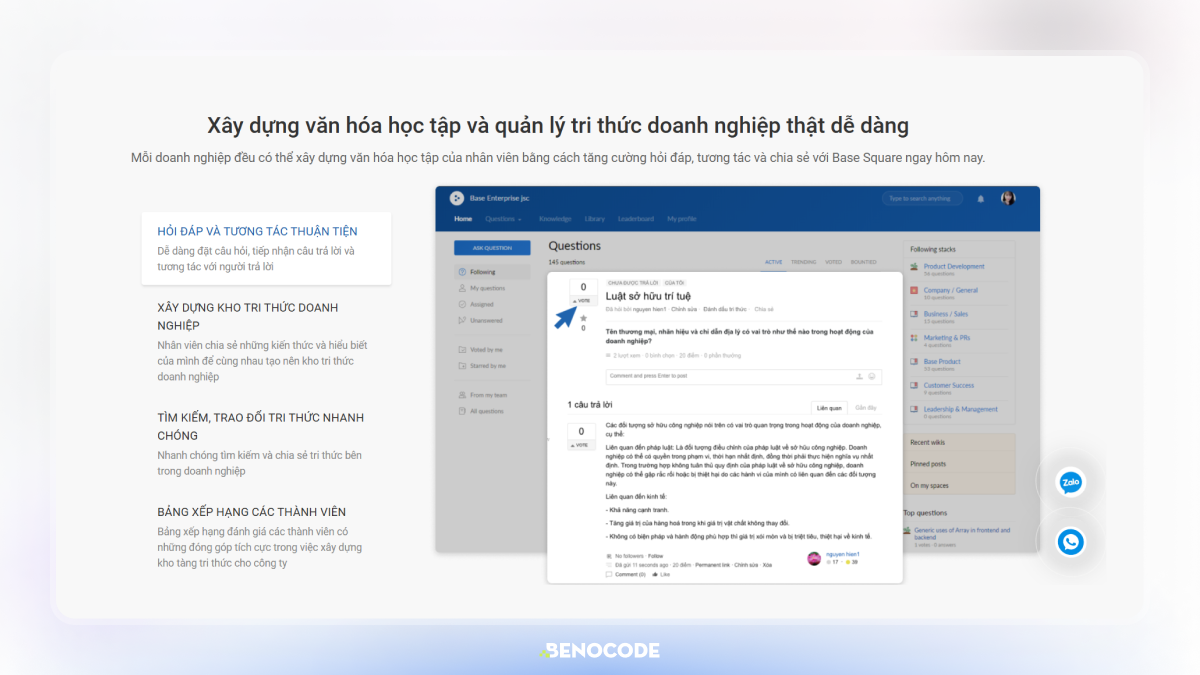
Task: Switch to the TRENDING questions tab
Action: click(x=804, y=262)
